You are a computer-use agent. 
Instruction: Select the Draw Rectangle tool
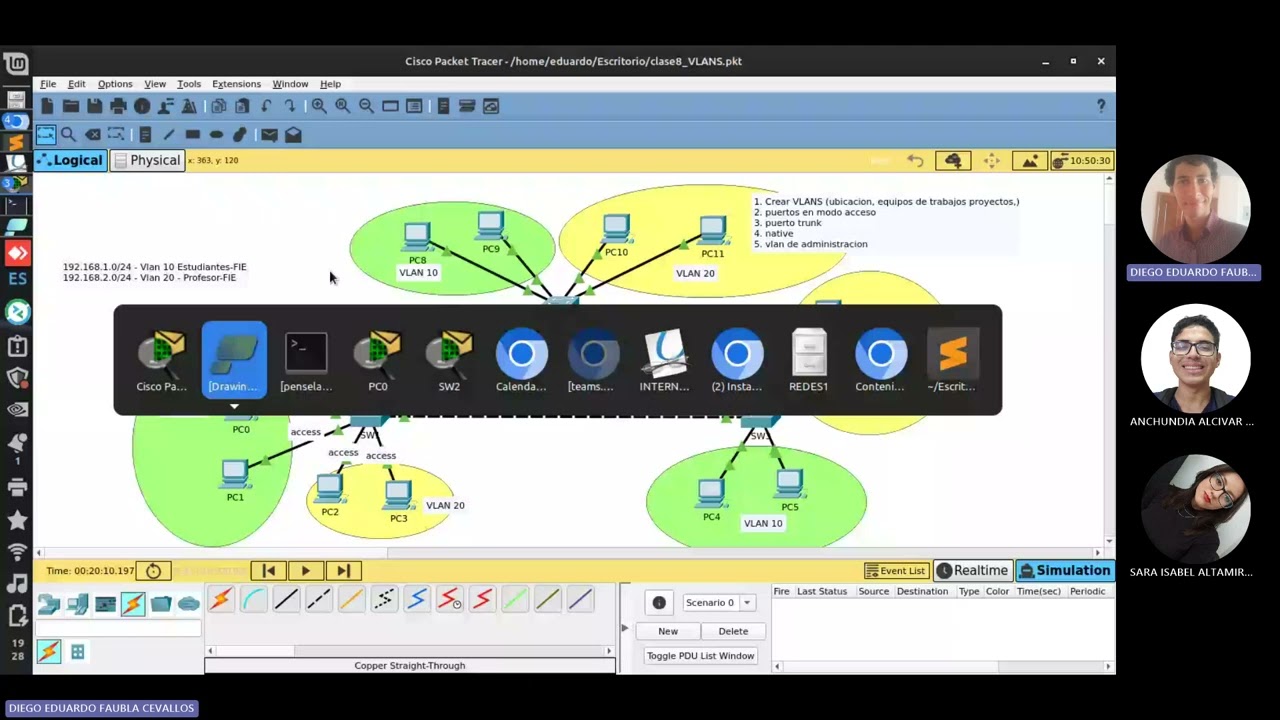click(x=192, y=134)
